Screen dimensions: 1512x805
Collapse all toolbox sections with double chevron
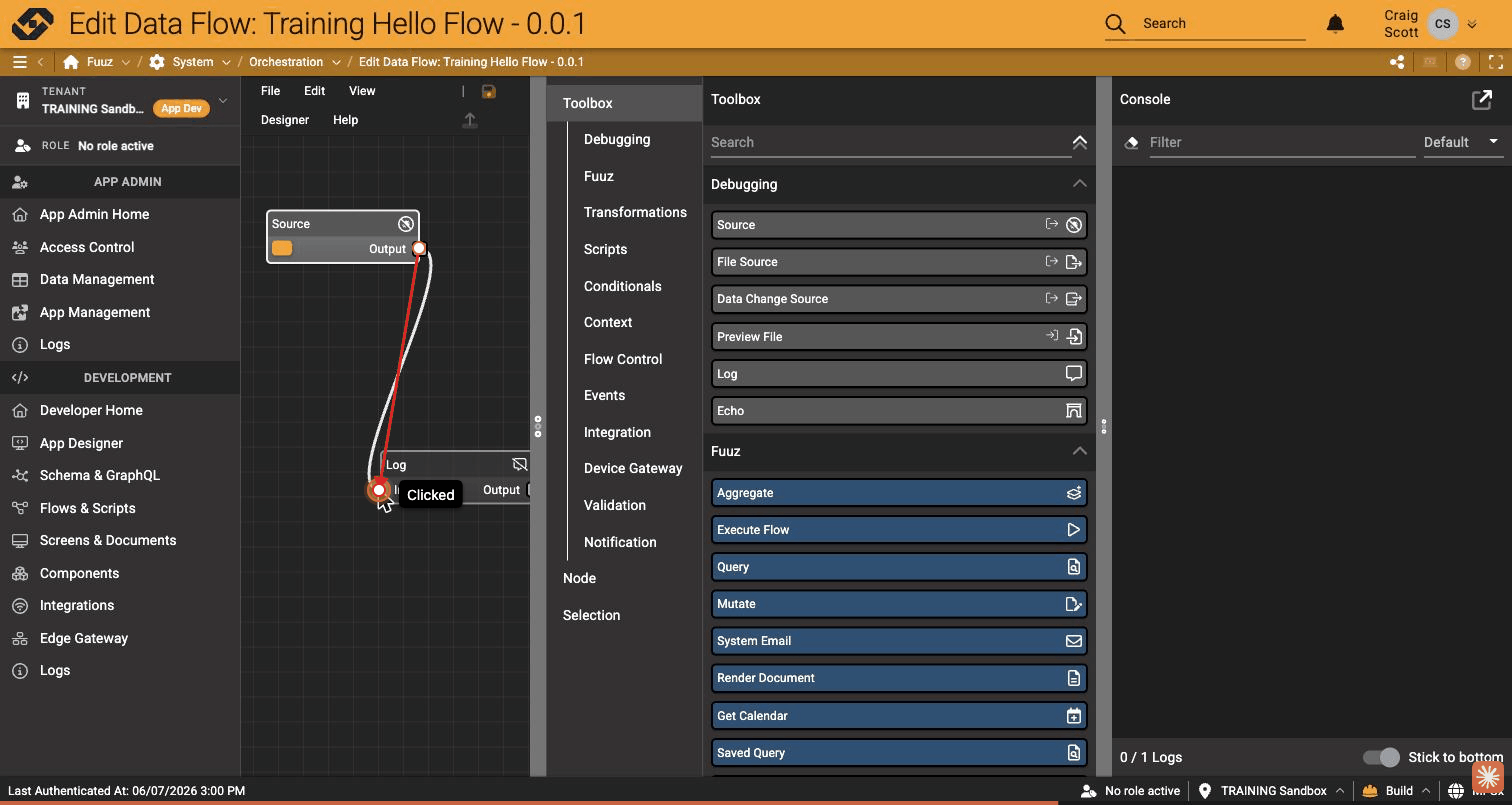(x=1080, y=143)
